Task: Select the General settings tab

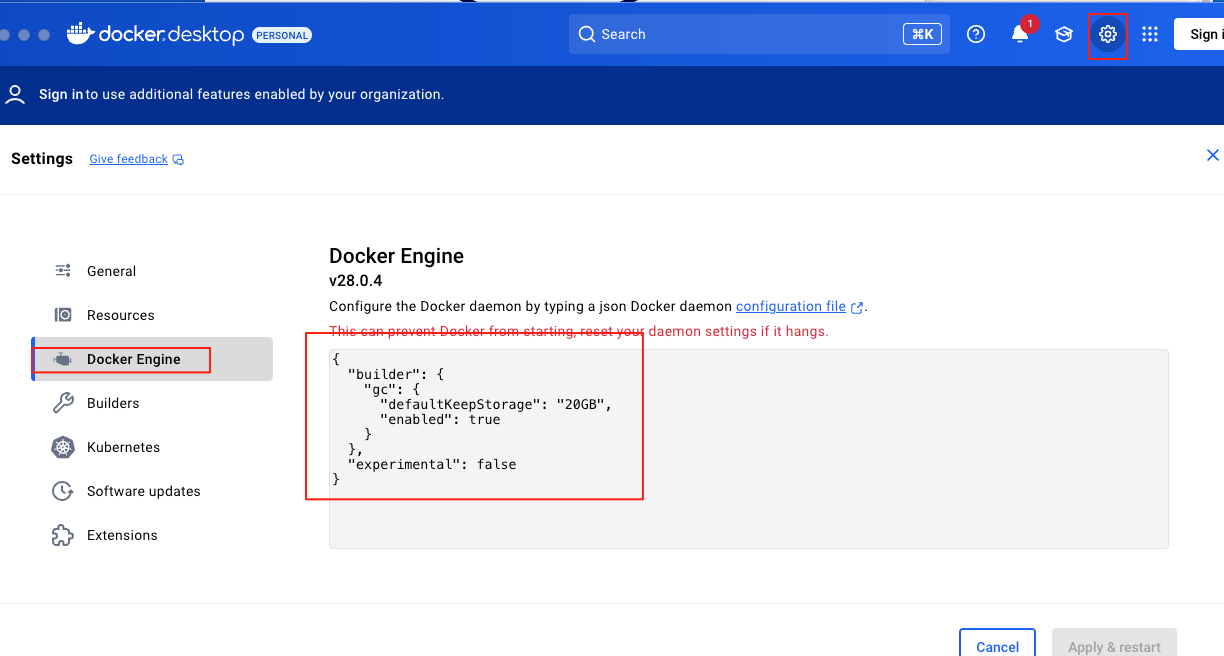Action: coord(111,271)
